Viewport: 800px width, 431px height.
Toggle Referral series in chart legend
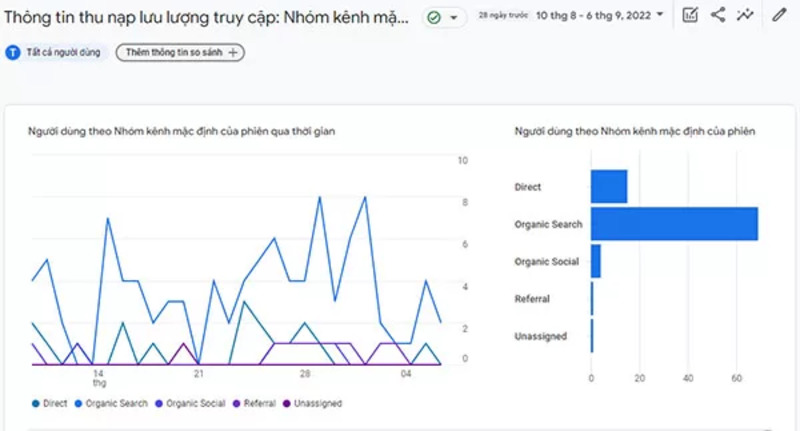click(x=254, y=403)
